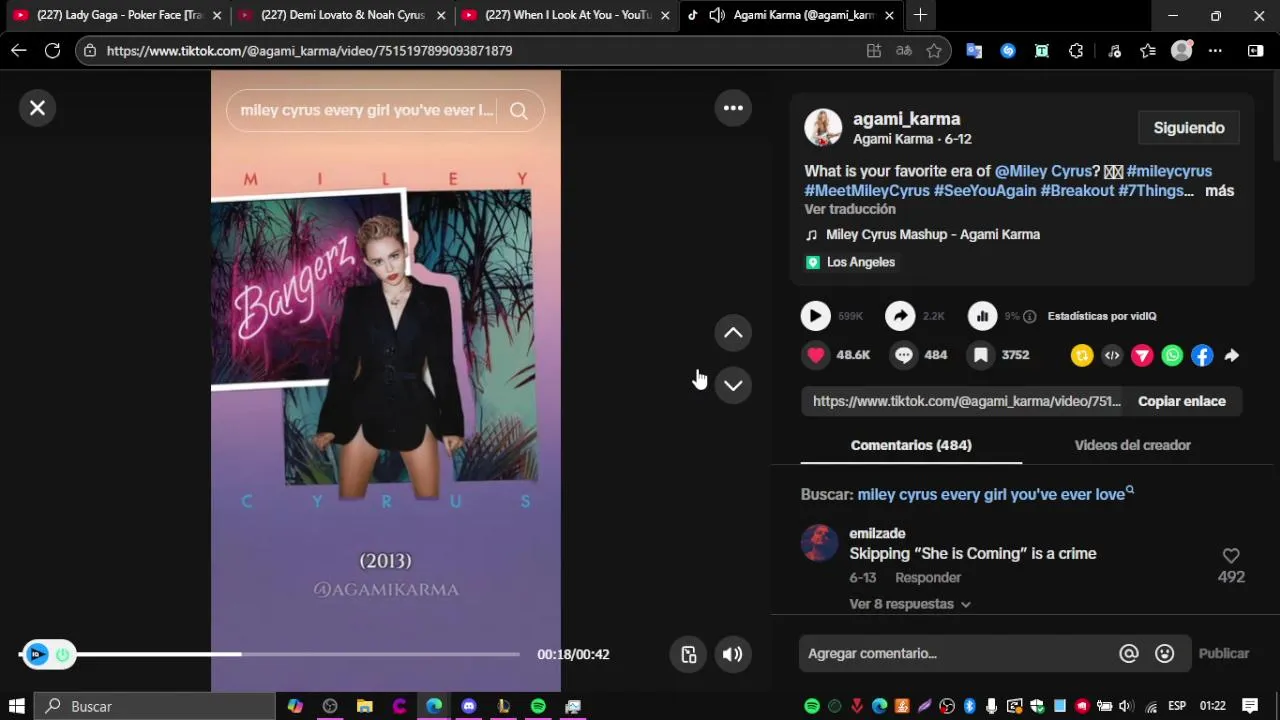This screenshot has height=720, width=1280.
Task: Open the agami_karma username link
Action: point(906,119)
